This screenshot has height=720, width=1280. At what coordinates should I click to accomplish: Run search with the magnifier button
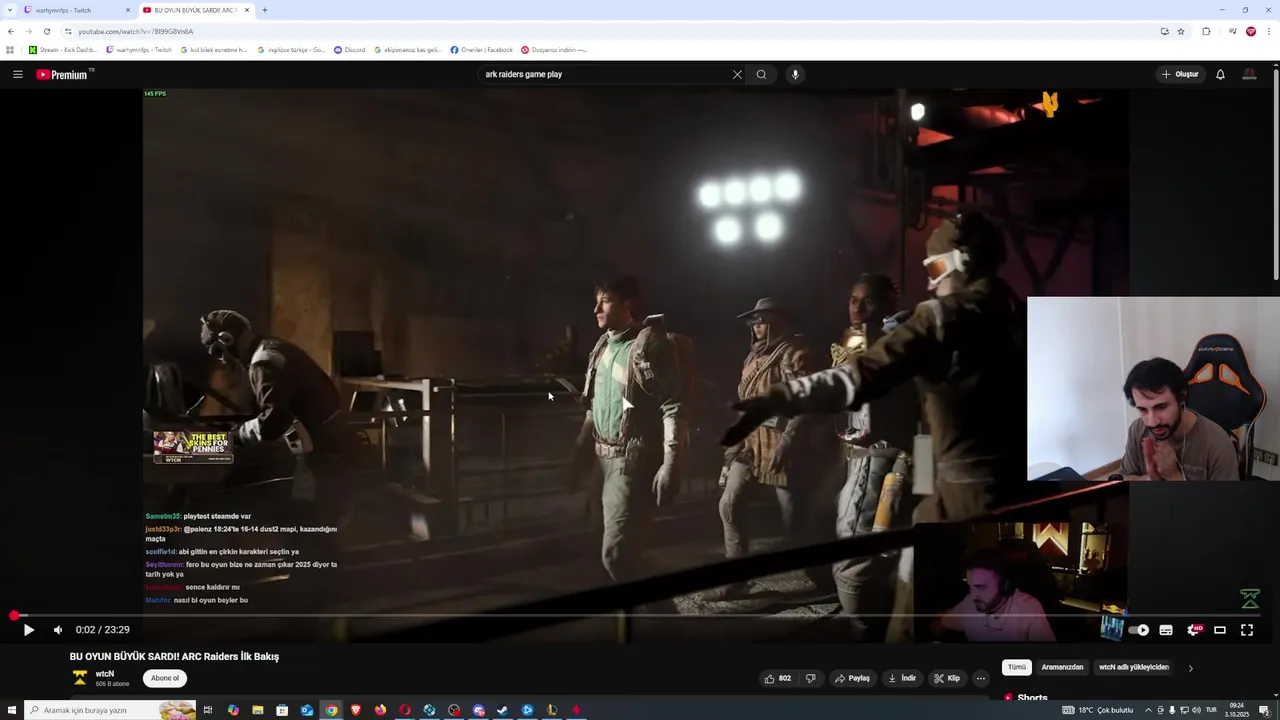tap(761, 74)
